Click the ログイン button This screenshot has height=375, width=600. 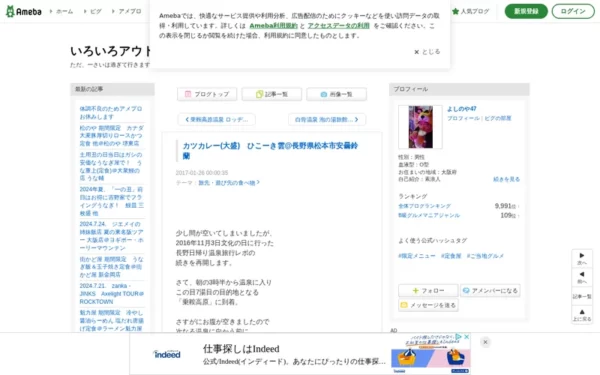coord(573,11)
